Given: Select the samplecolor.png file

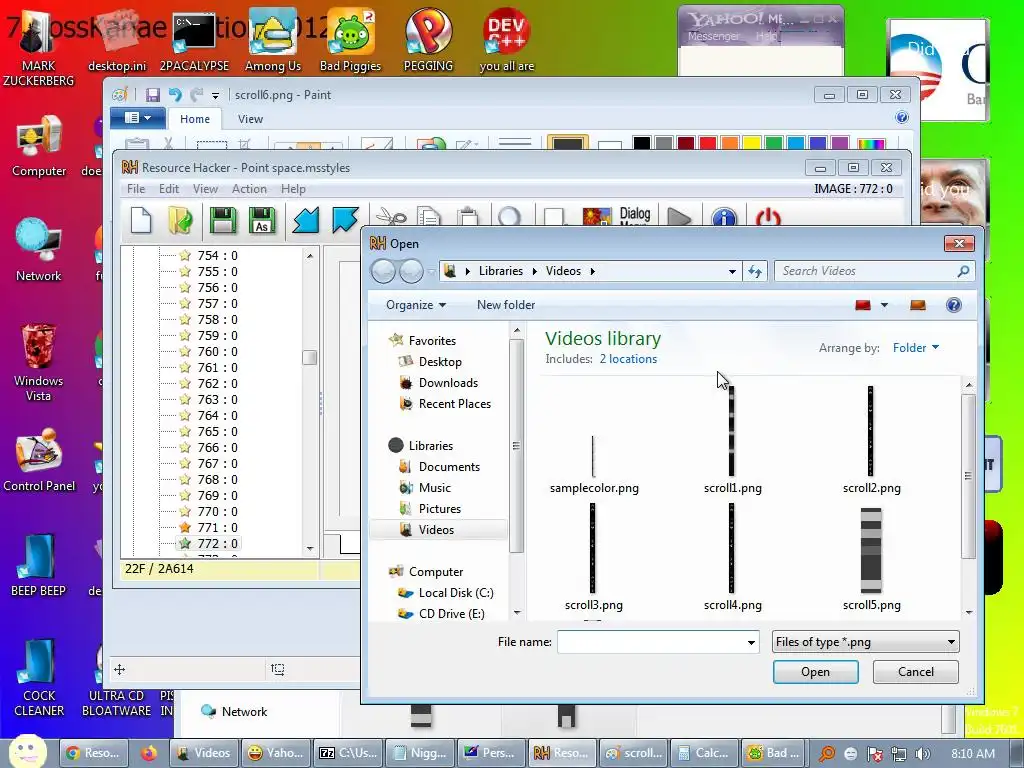Looking at the screenshot, I should tap(594, 464).
